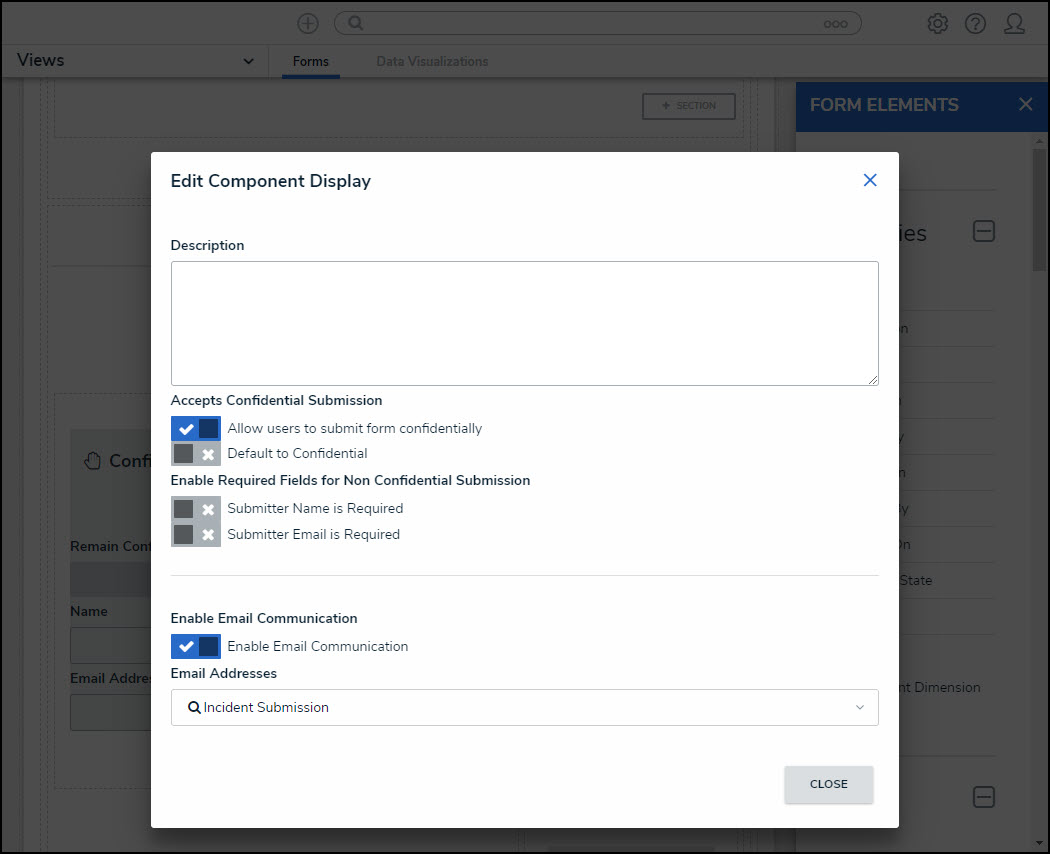Enable Submitter Email is Required toggle

coord(196,534)
